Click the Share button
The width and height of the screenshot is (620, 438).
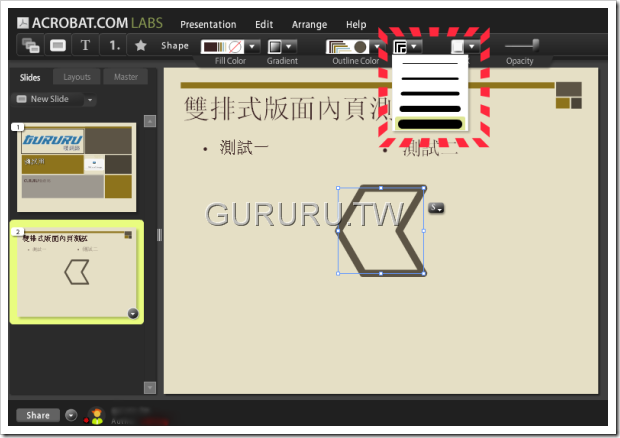(x=38, y=415)
